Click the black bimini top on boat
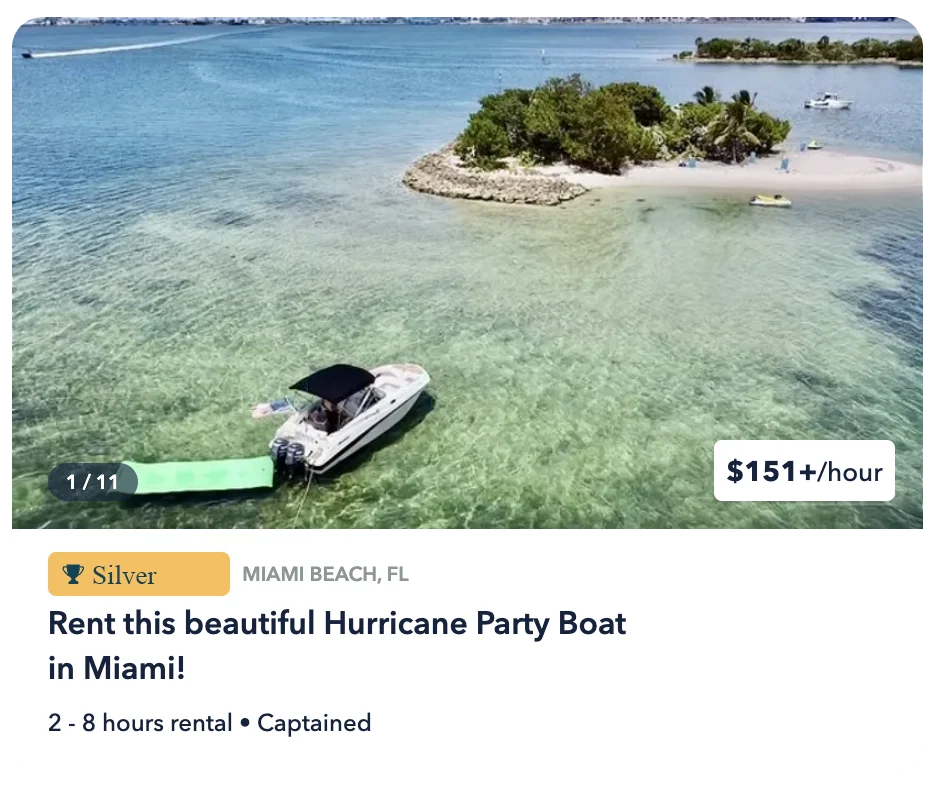Image resolution: width=940 pixels, height=808 pixels. coord(333,382)
